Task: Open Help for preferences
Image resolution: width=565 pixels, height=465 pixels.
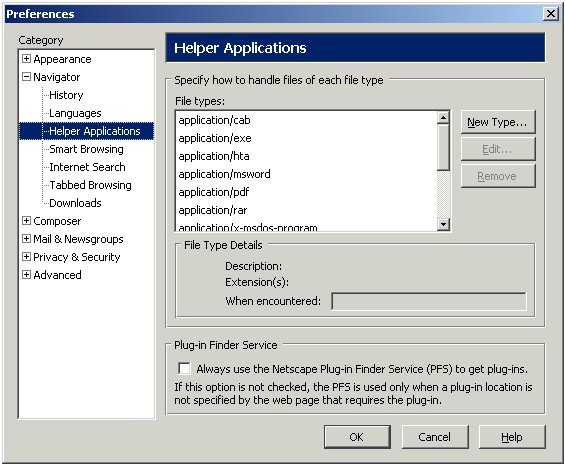Action: pyautogui.click(x=512, y=437)
